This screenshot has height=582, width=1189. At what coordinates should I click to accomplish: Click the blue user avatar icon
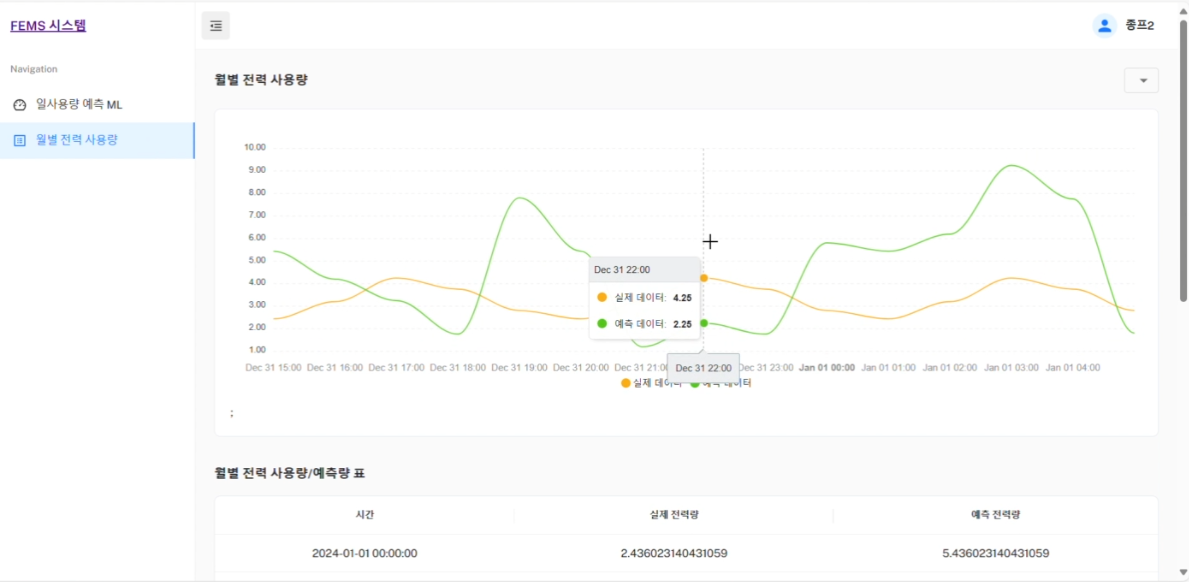pos(1103,25)
